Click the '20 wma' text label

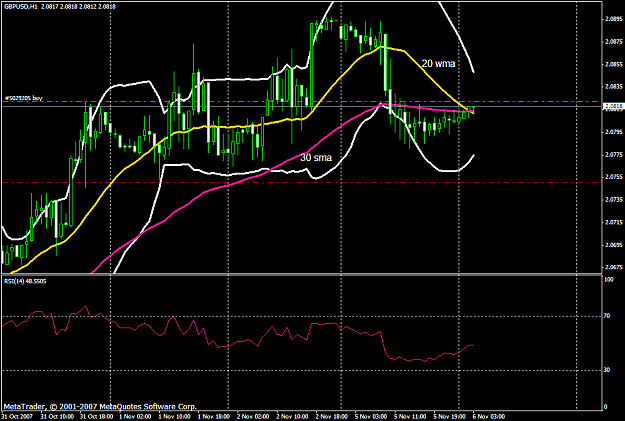438,63
